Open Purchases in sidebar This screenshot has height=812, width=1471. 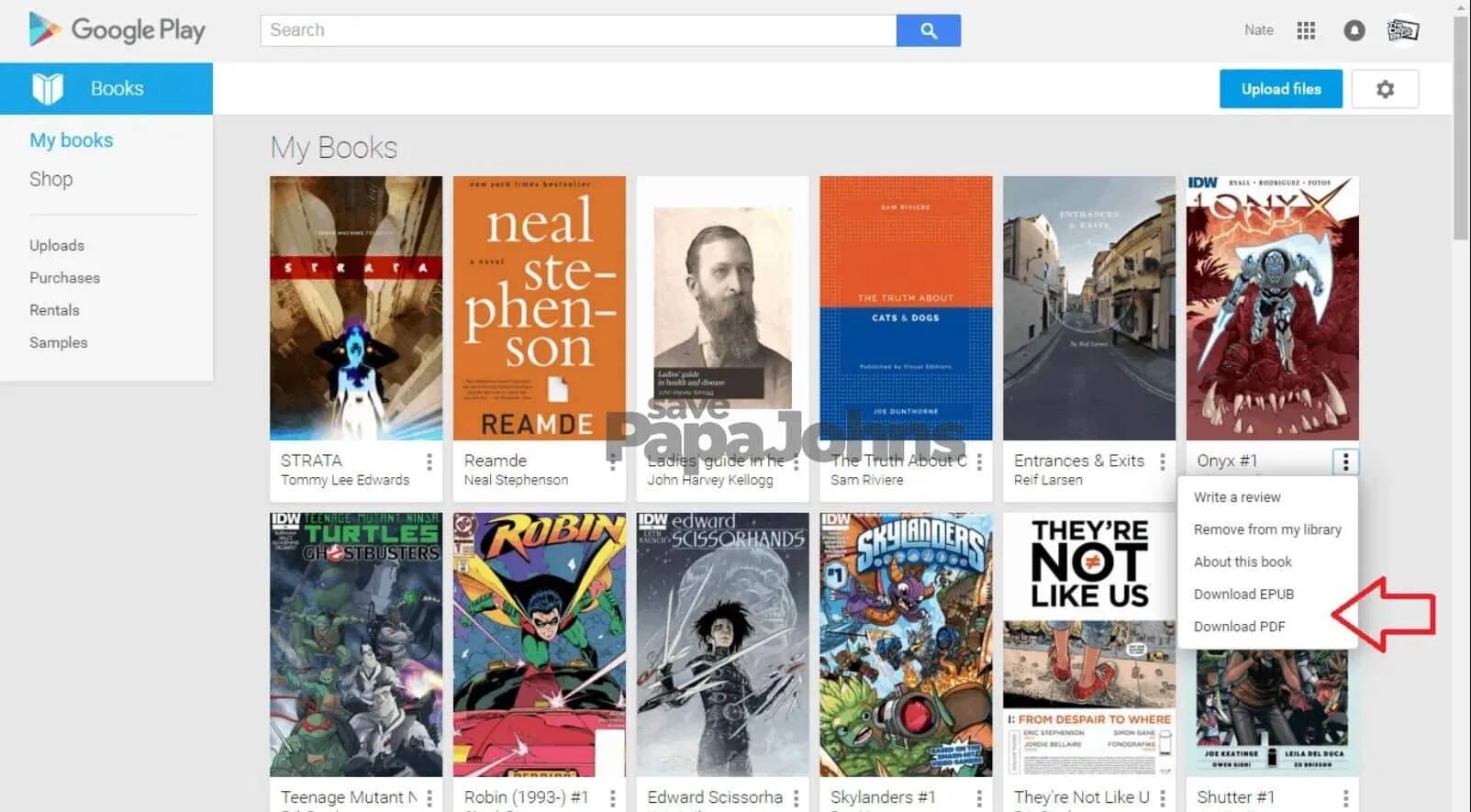[x=65, y=277]
